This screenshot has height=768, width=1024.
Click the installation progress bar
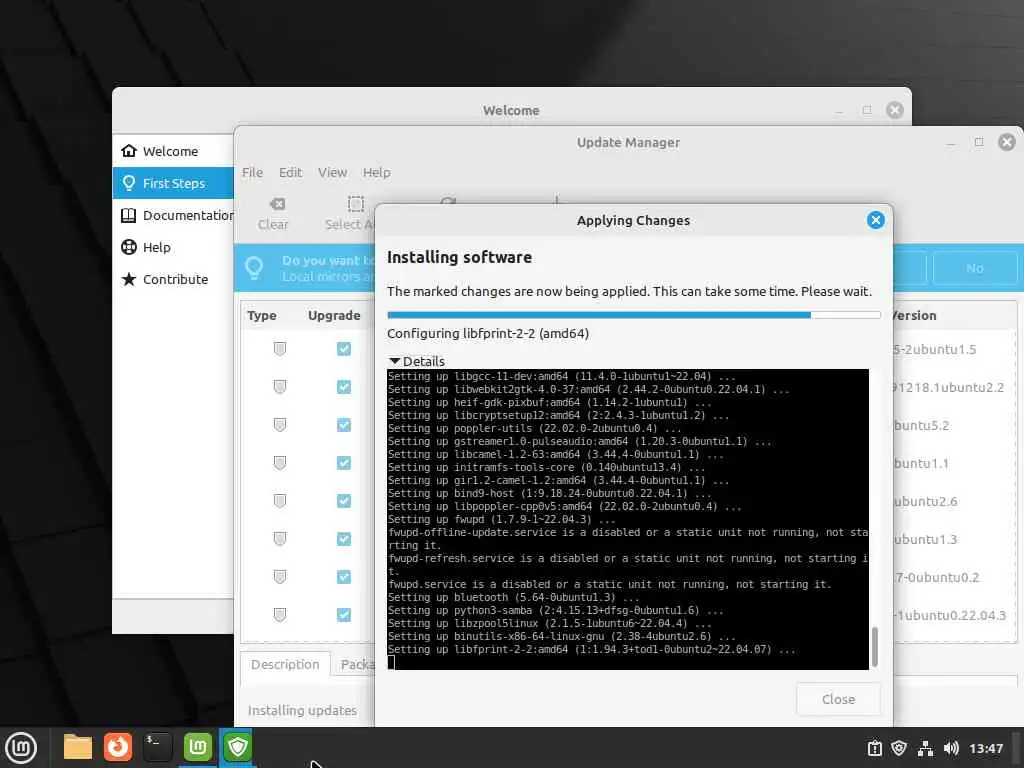click(633, 315)
